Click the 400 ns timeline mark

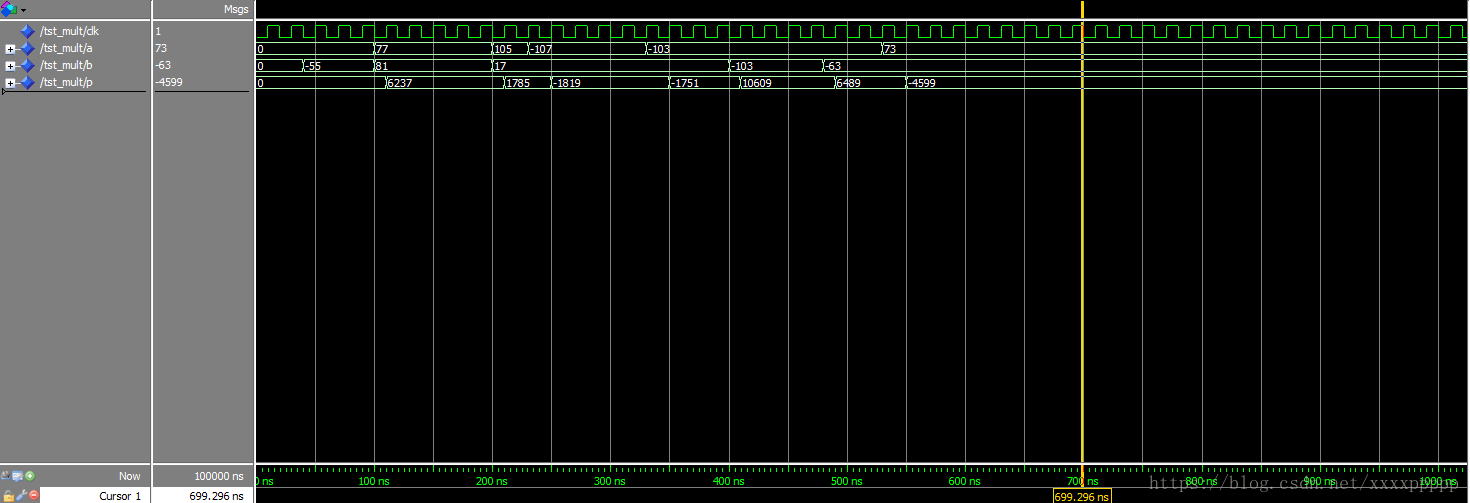point(728,482)
